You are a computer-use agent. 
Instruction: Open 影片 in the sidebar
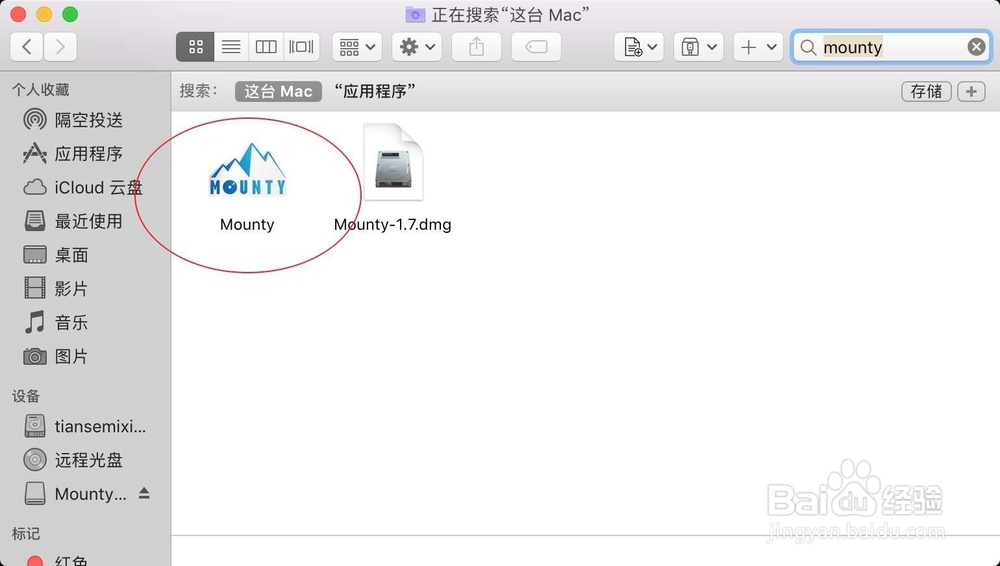click(85, 288)
